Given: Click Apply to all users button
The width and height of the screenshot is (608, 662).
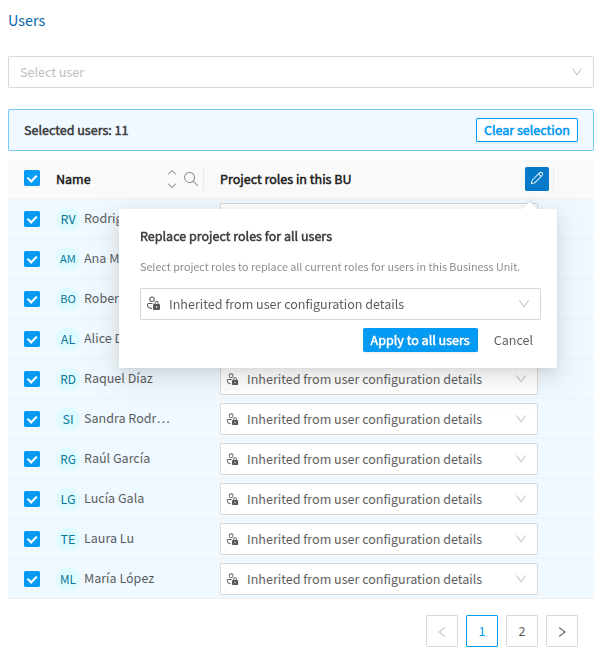Looking at the screenshot, I should (x=420, y=340).
